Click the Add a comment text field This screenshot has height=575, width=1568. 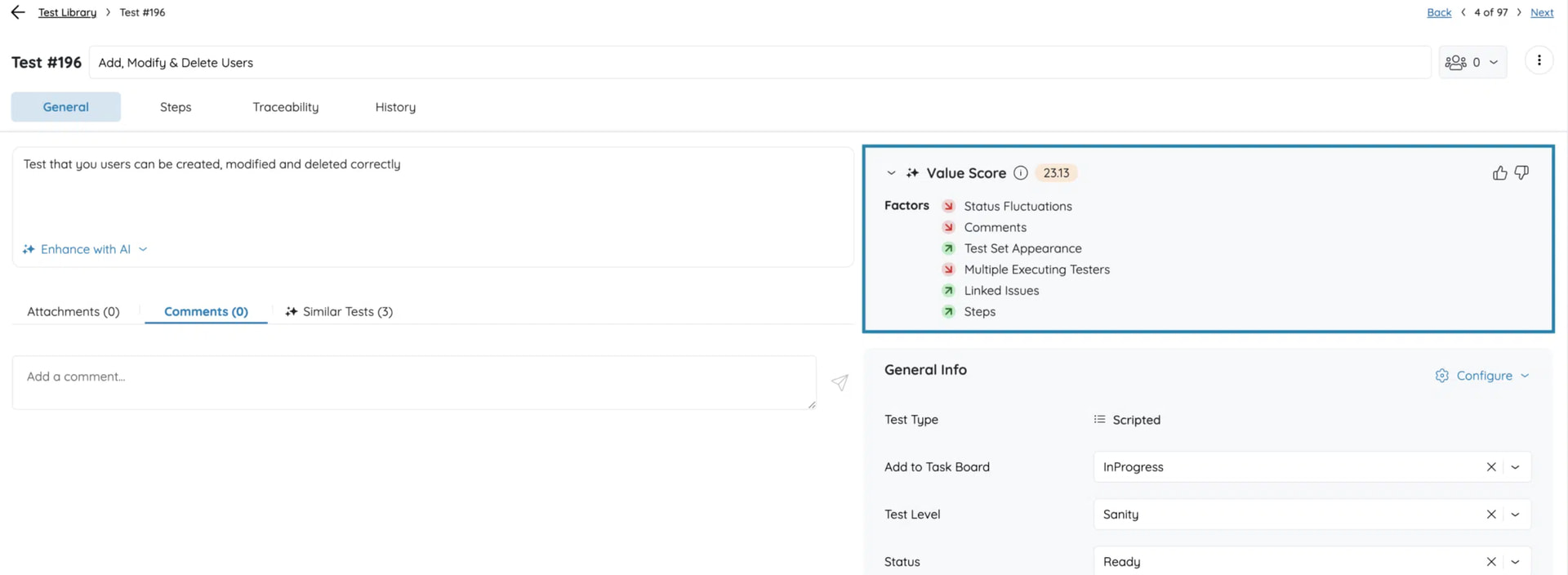tap(413, 382)
